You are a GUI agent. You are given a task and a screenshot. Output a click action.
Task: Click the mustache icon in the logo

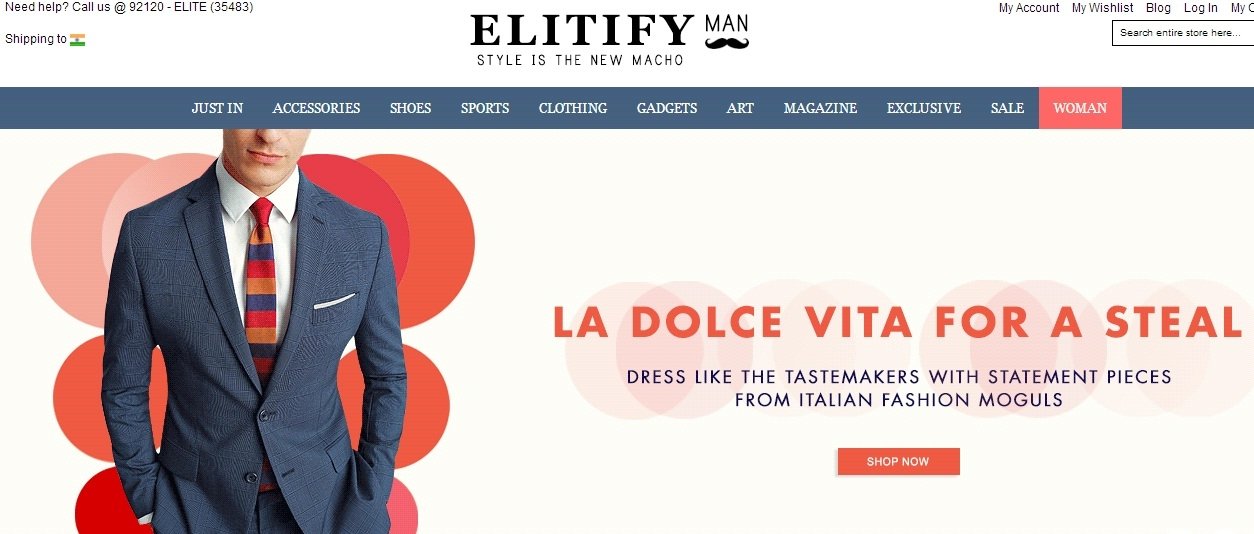click(727, 43)
